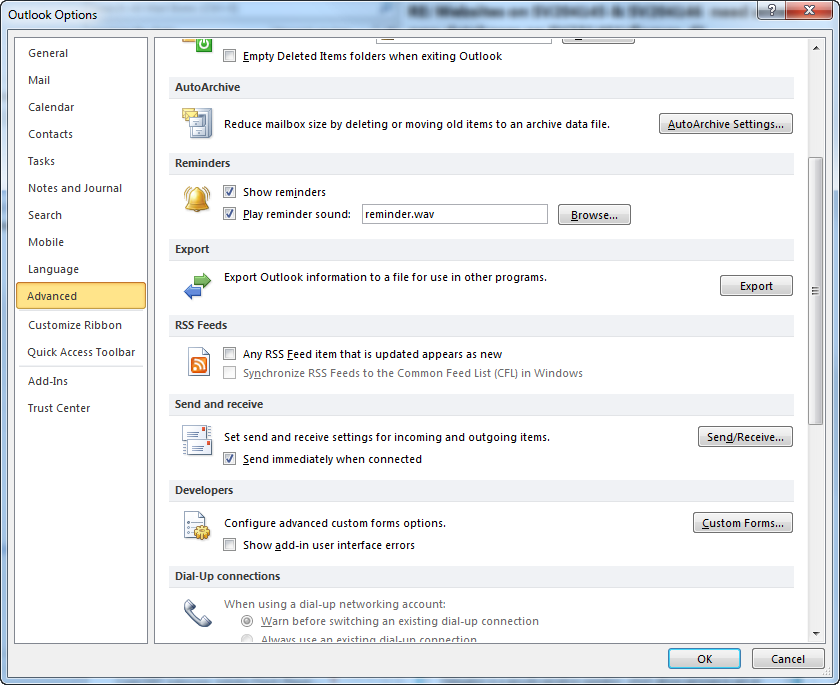The width and height of the screenshot is (840, 685).
Task: Click the vertical scrollbar thumb
Action: click(x=815, y=291)
